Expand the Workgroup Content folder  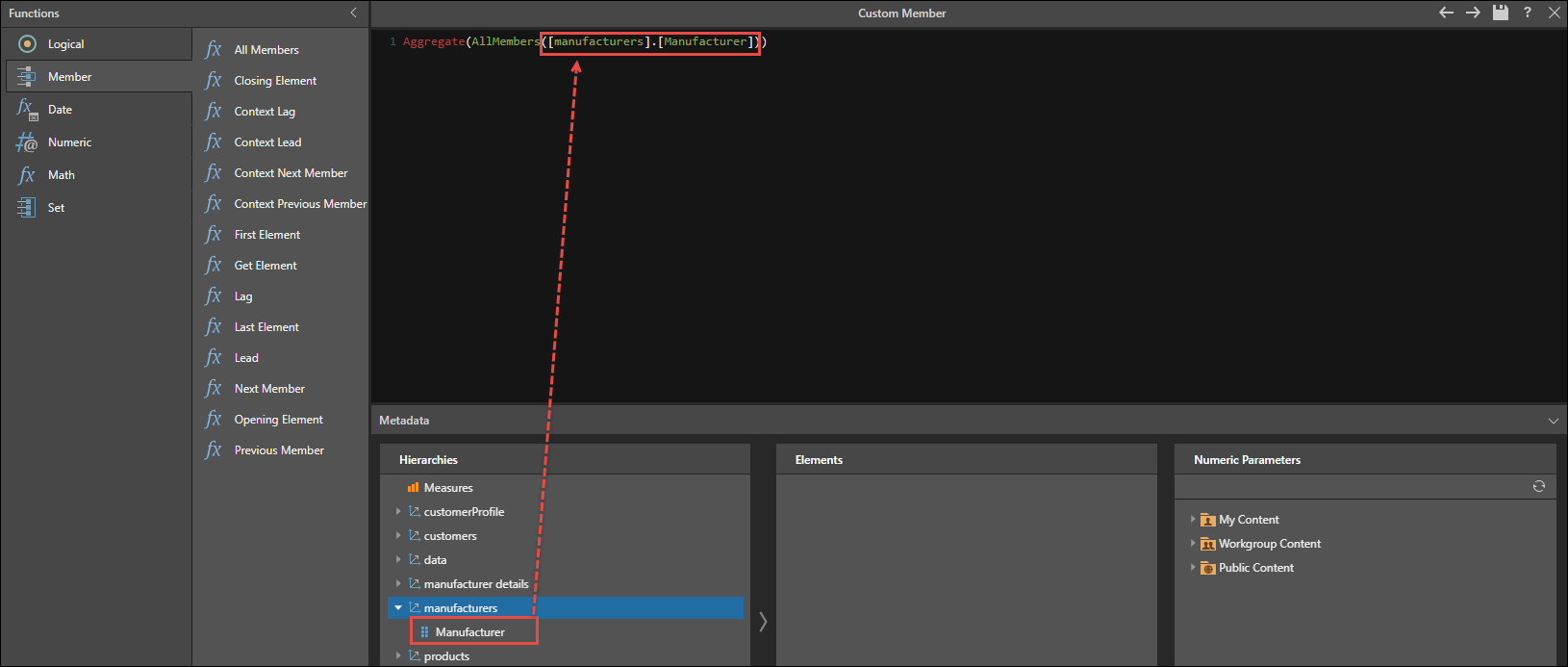pos(1193,544)
